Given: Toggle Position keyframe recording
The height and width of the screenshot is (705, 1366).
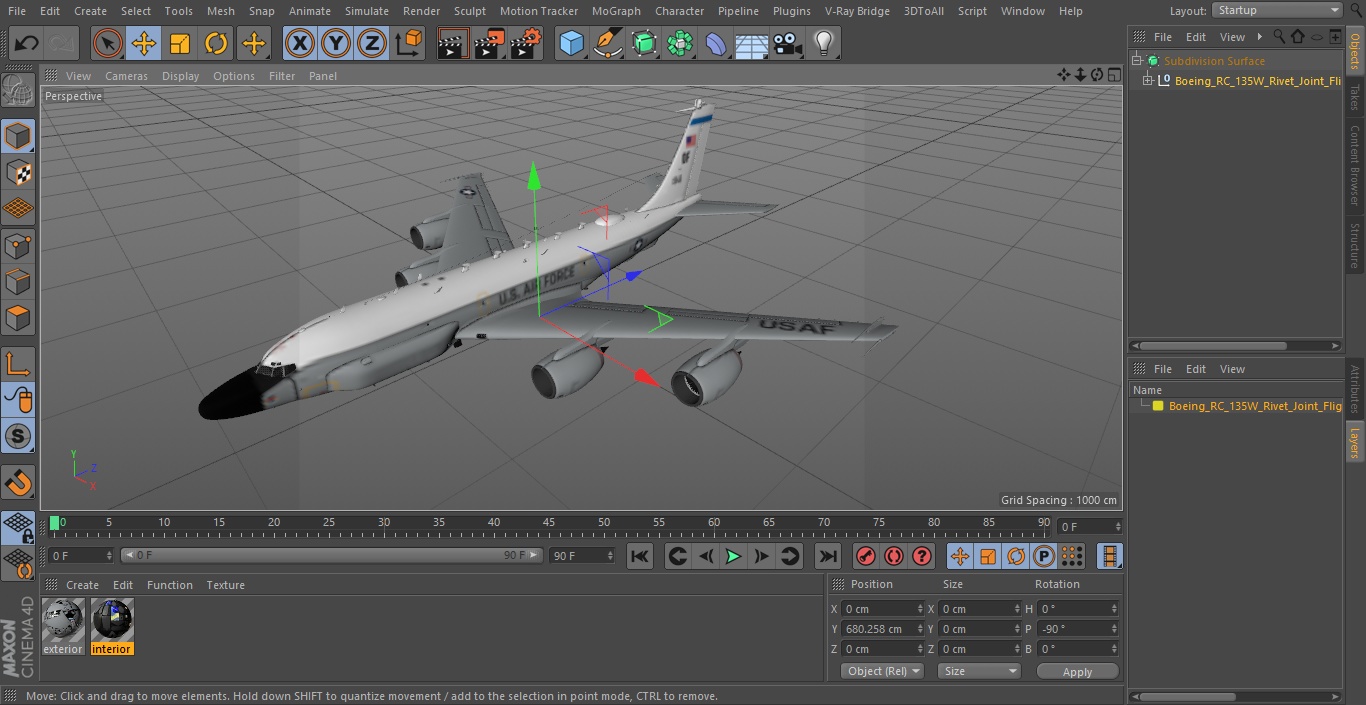Looking at the screenshot, I should click(x=960, y=556).
